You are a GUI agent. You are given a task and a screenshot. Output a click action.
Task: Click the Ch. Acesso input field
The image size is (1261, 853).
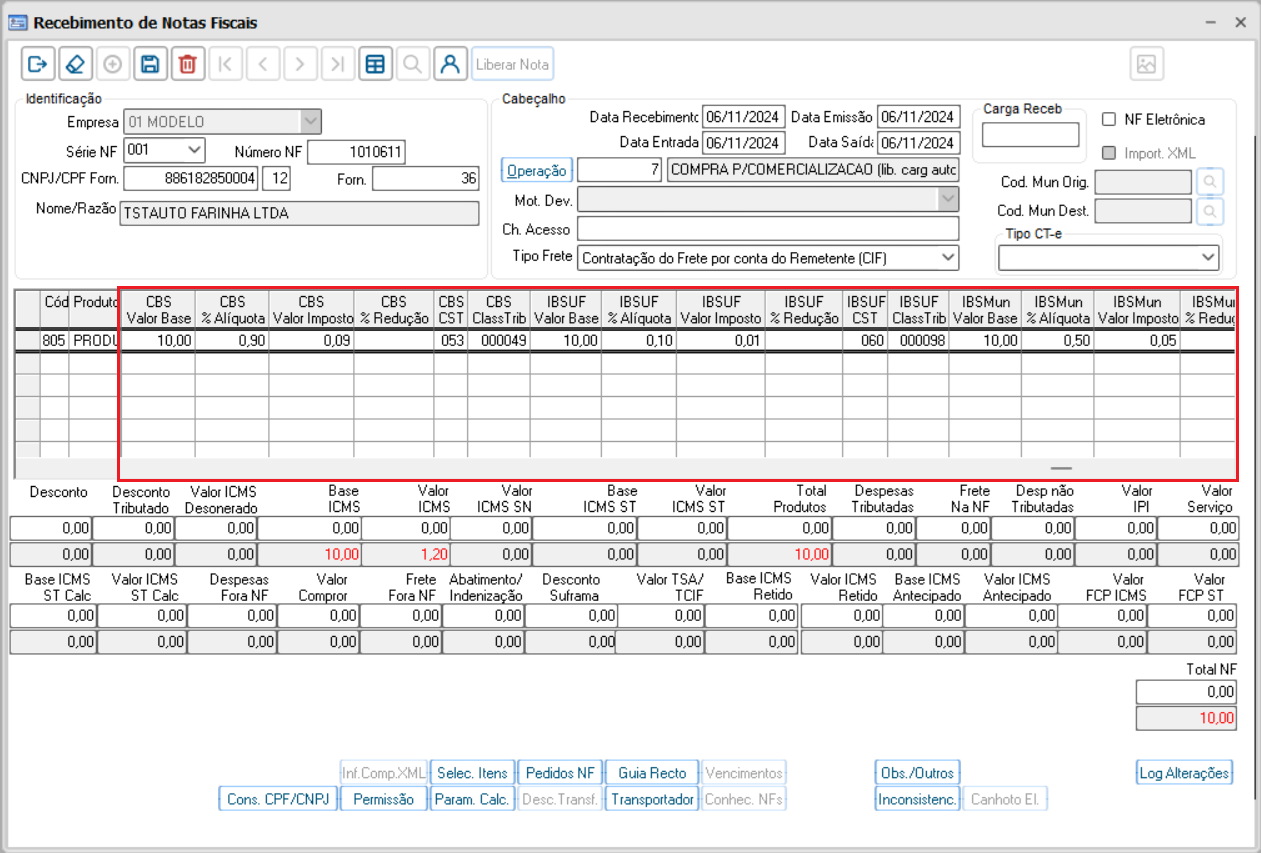768,228
